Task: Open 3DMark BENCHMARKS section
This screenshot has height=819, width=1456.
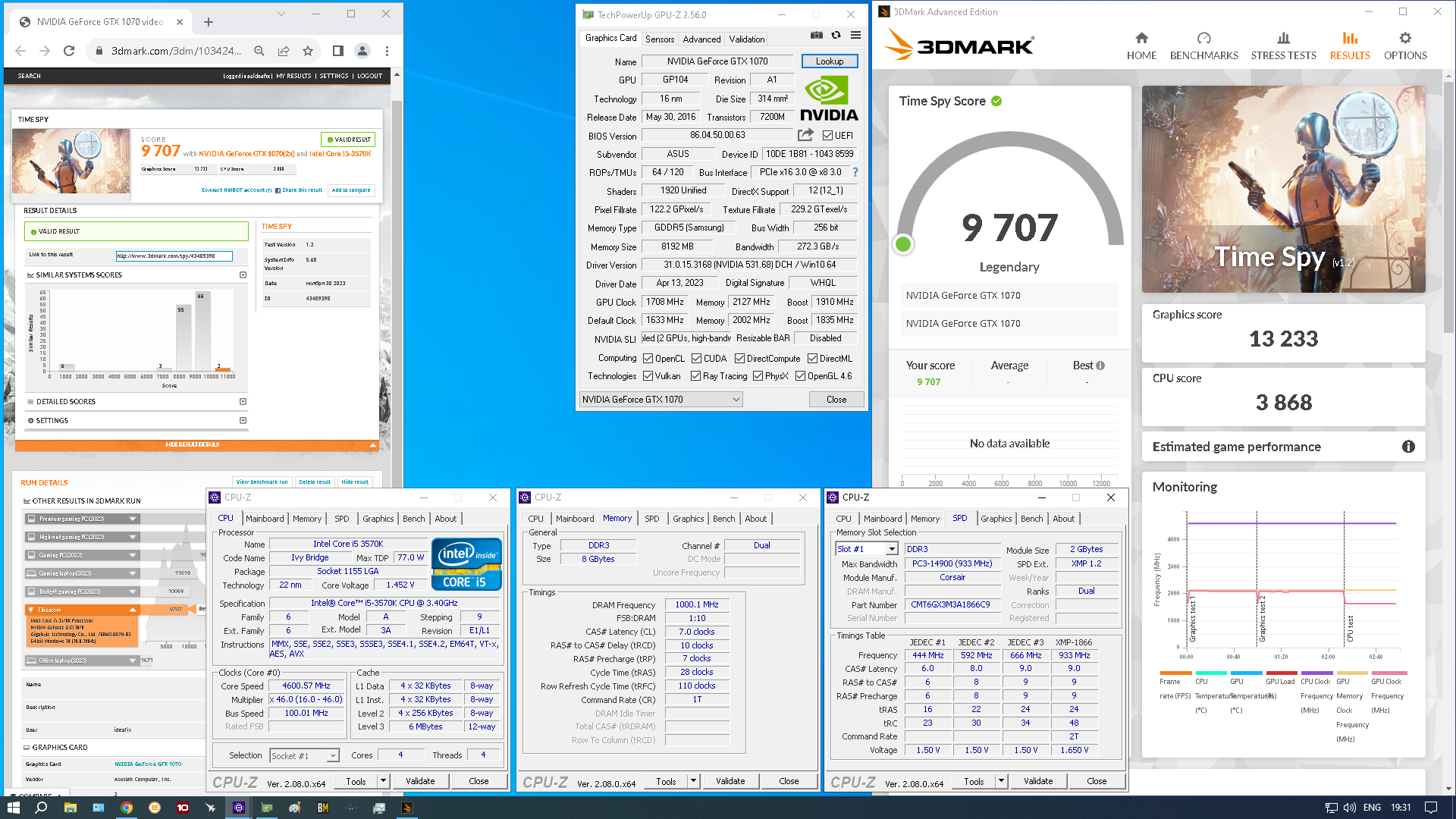Action: tap(1203, 45)
